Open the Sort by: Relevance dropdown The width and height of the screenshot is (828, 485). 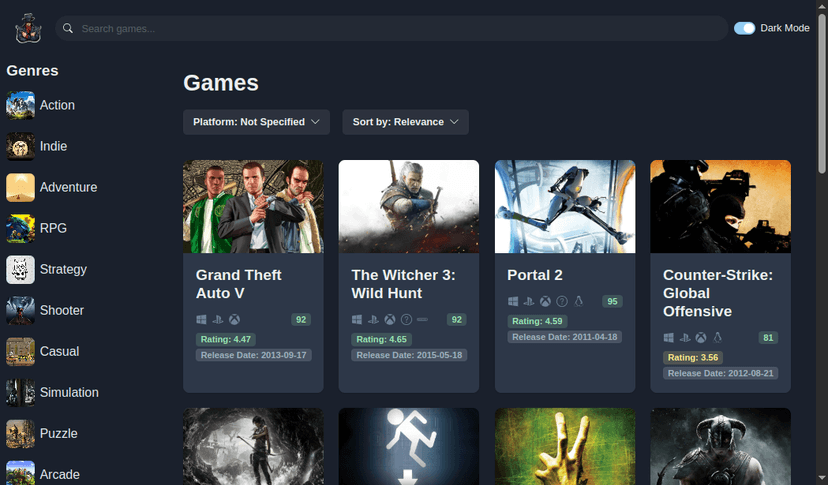[405, 122]
